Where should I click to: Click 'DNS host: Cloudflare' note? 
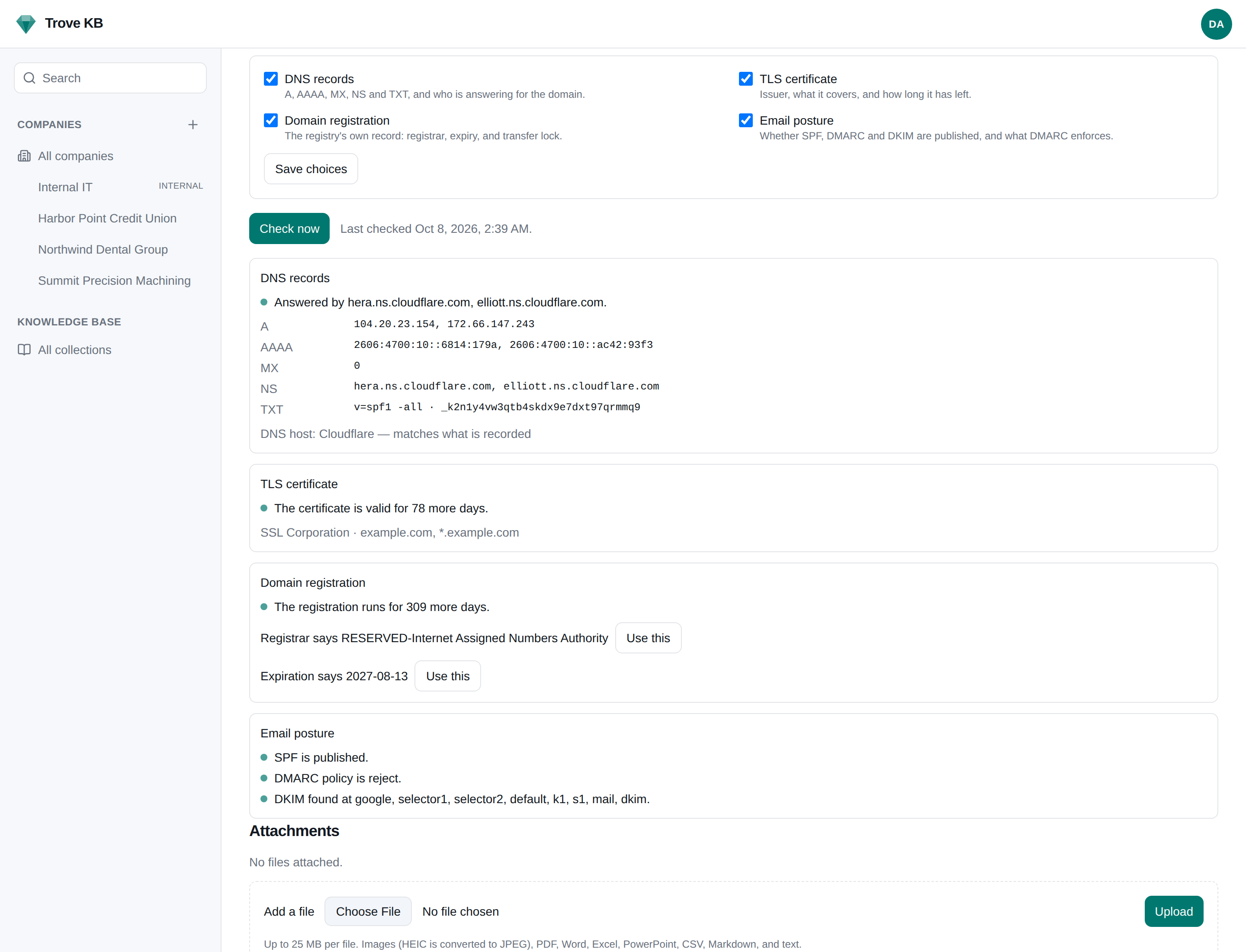tap(395, 434)
